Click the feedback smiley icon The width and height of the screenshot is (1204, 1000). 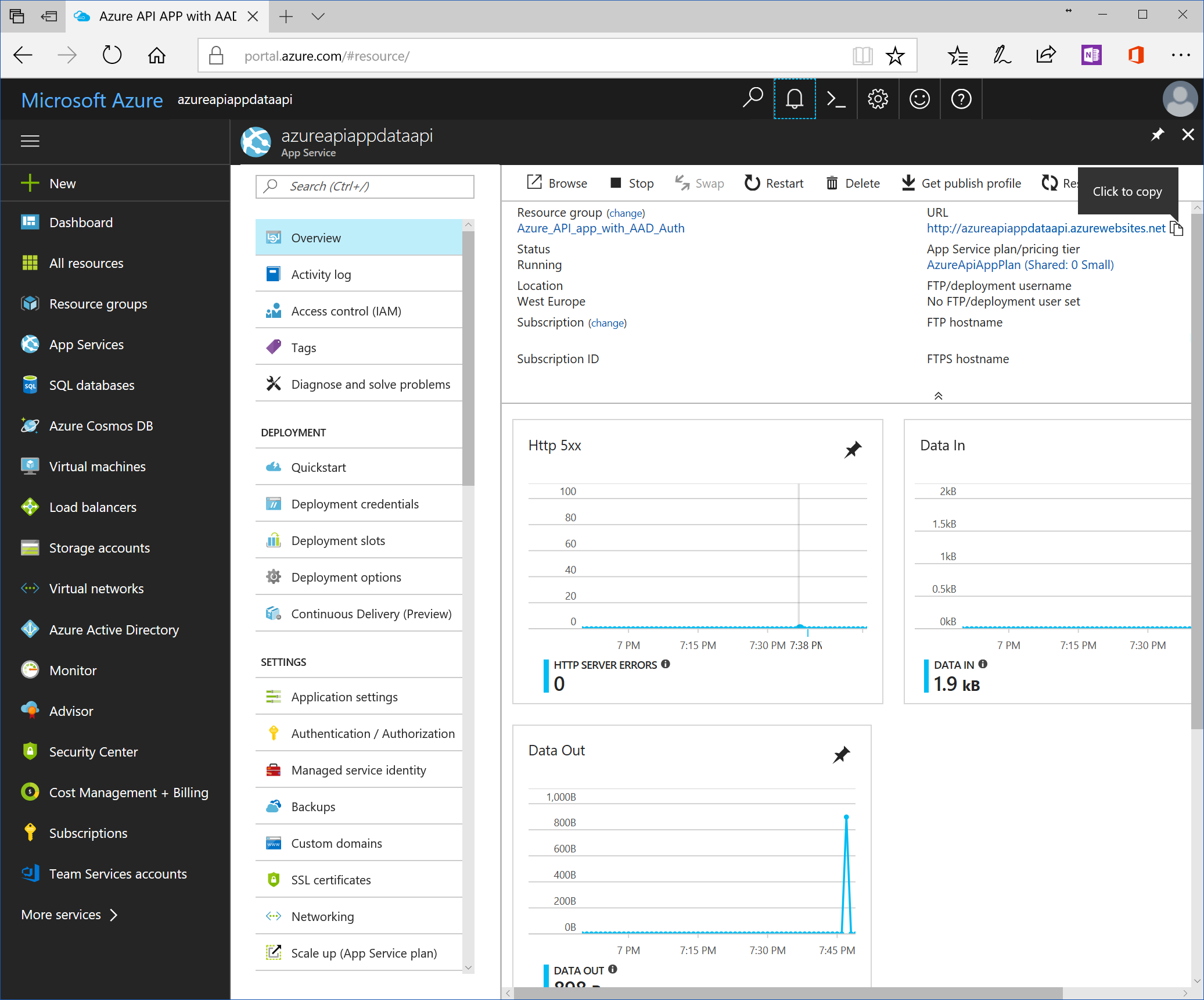(919, 99)
